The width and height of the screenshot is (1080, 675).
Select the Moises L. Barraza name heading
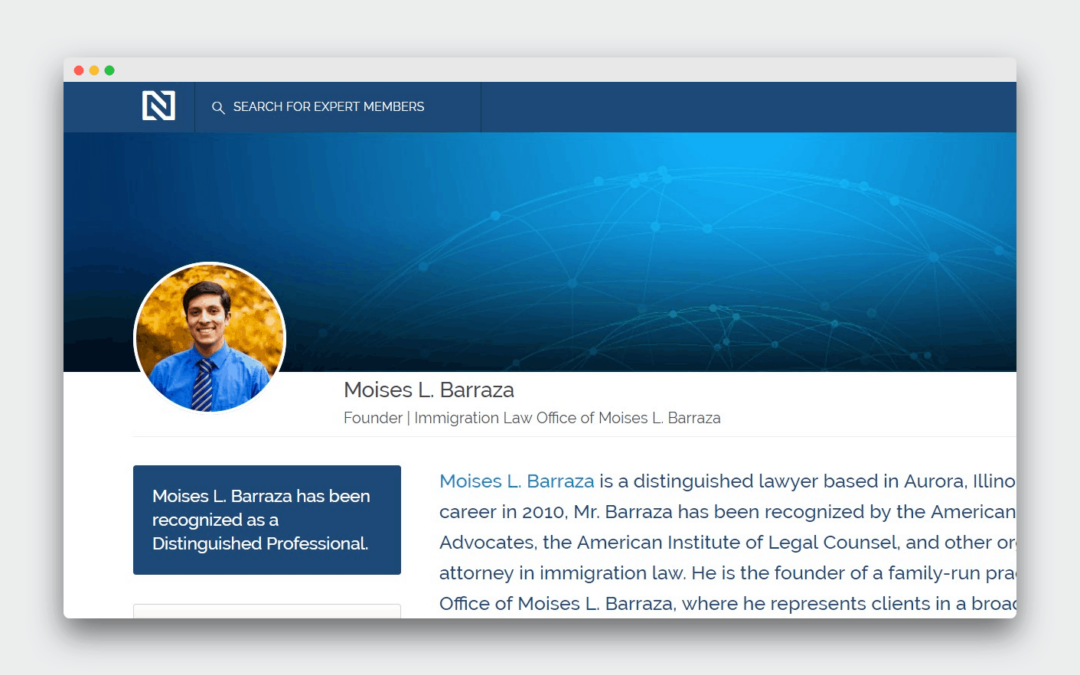[428, 390]
